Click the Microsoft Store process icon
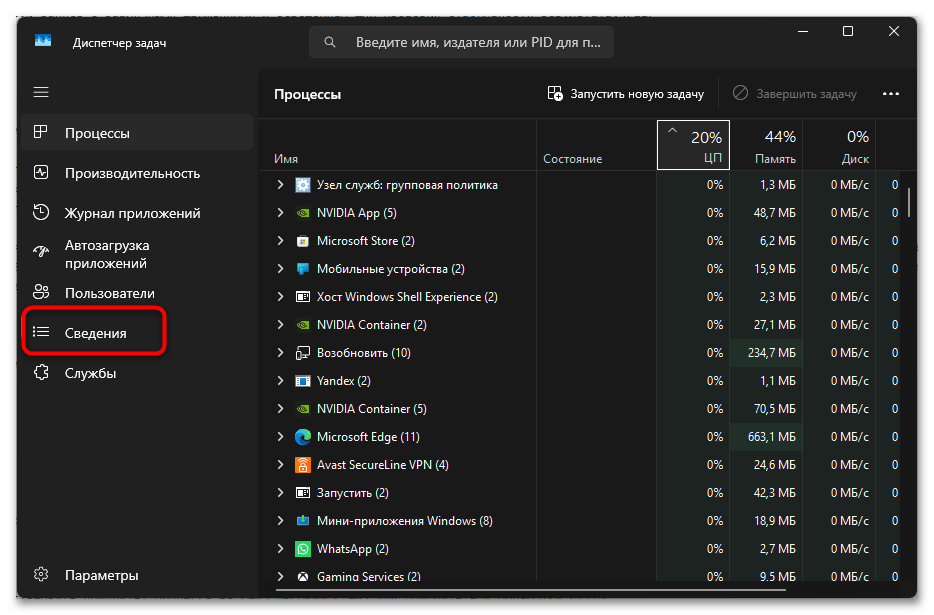The image size is (934, 615). coord(303,241)
